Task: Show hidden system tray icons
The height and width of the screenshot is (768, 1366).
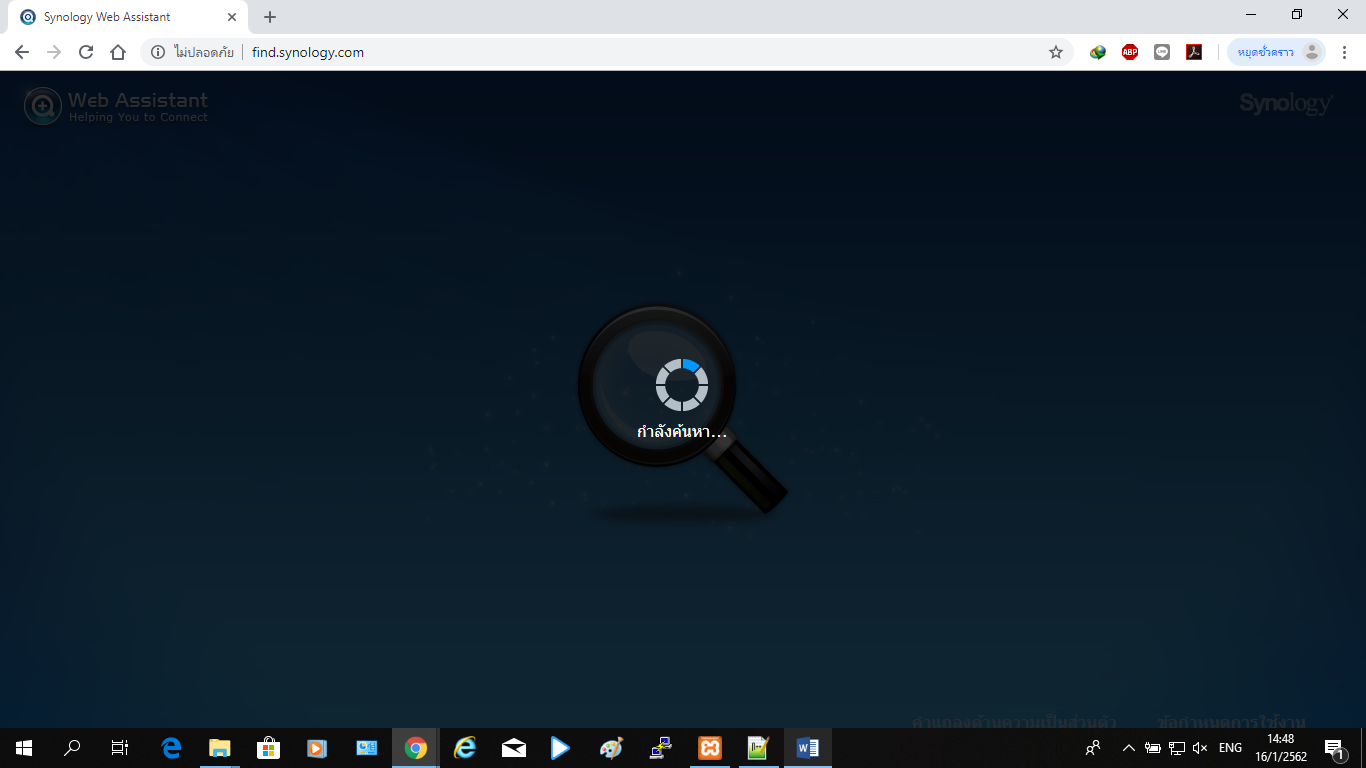Action: tap(1128, 748)
